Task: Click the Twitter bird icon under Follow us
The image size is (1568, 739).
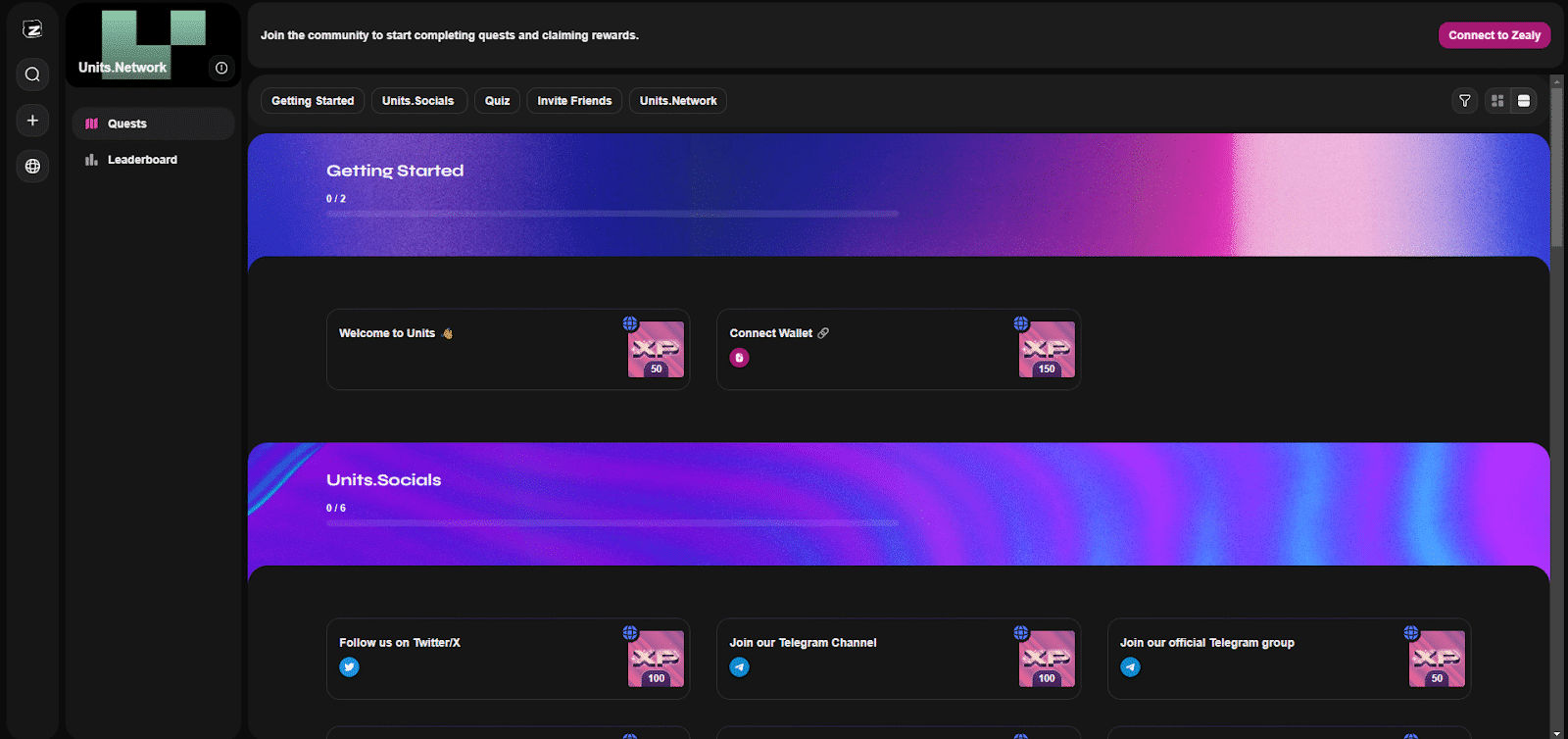Action: [x=349, y=667]
